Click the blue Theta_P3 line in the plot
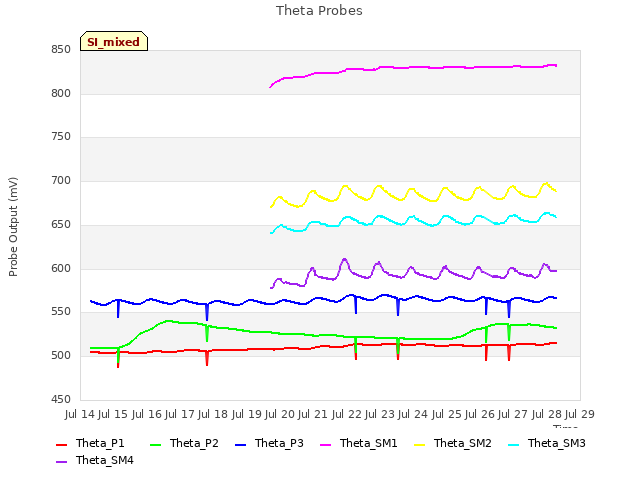The height and width of the screenshot is (480, 640). [x=322, y=299]
